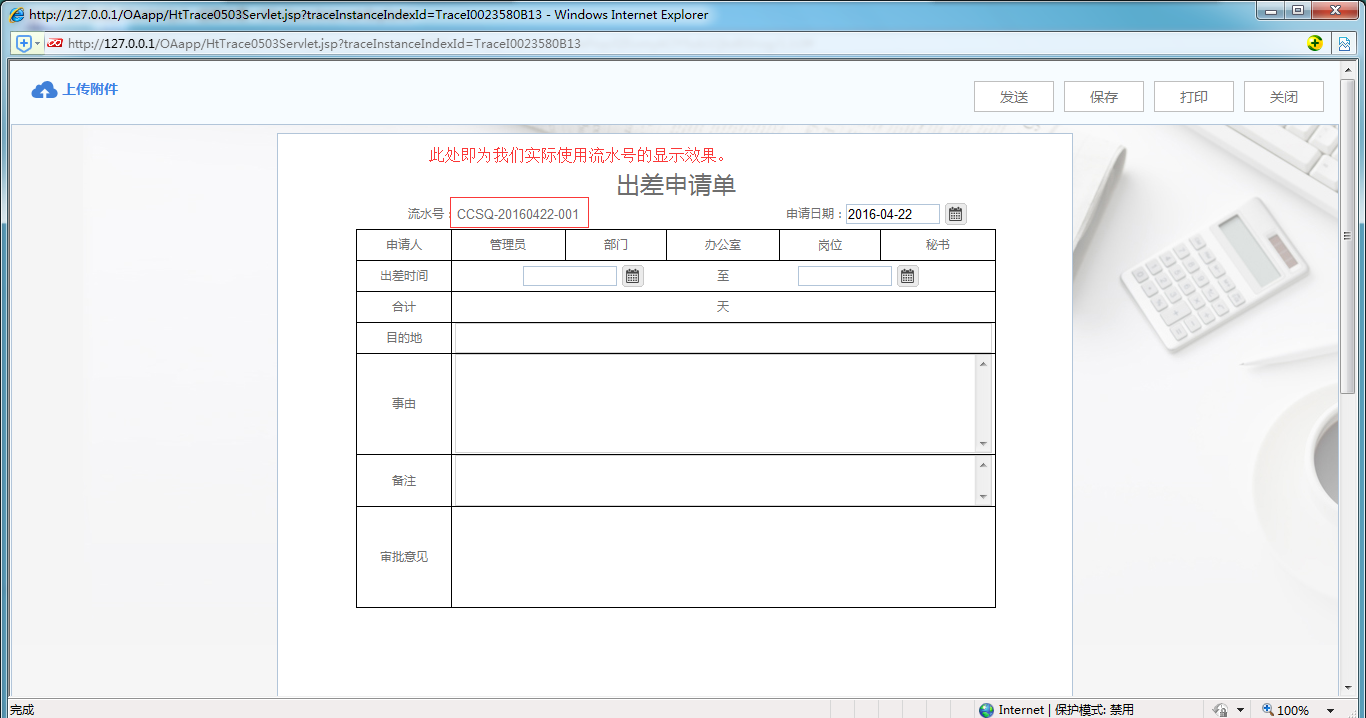The width and height of the screenshot is (1366, 718).
Task: Click the Internet zone globe icon
Action: [x=987, y=710]
